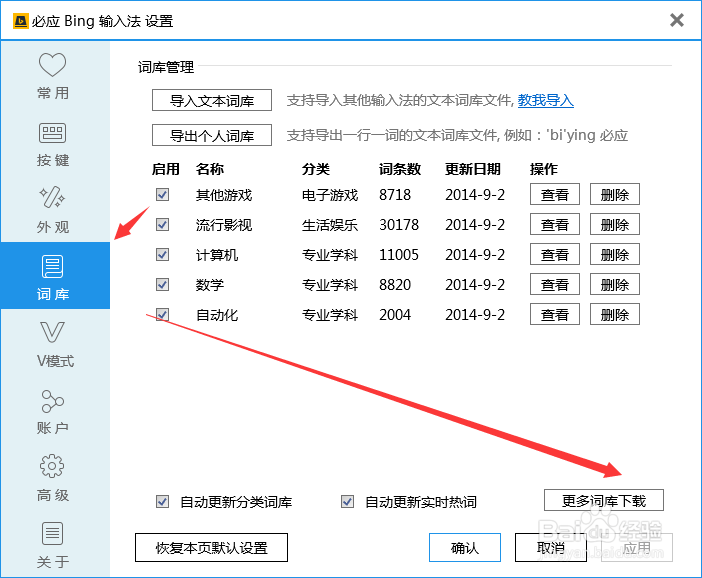Image resolution: width=702 pixels, height=578 pixels.
Task: Click the entry count 30178
Action: tap(399, 225)
